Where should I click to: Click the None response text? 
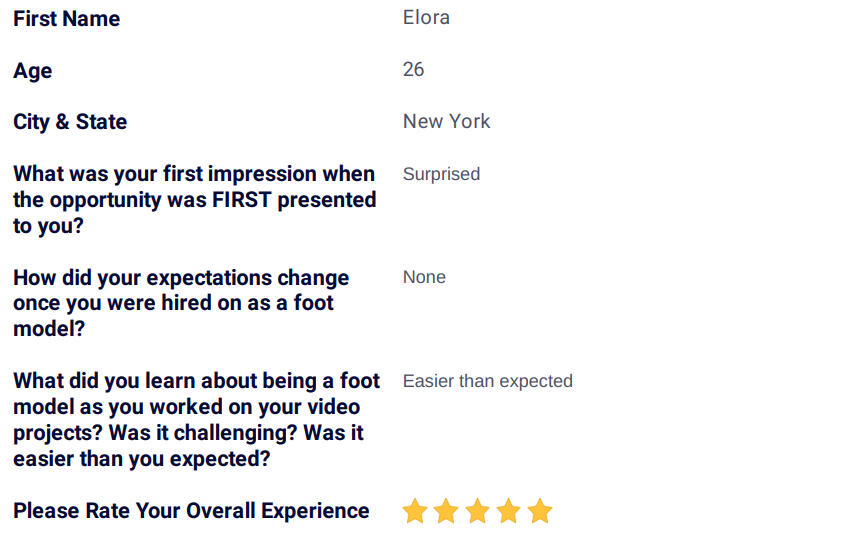tap(425, 277)
